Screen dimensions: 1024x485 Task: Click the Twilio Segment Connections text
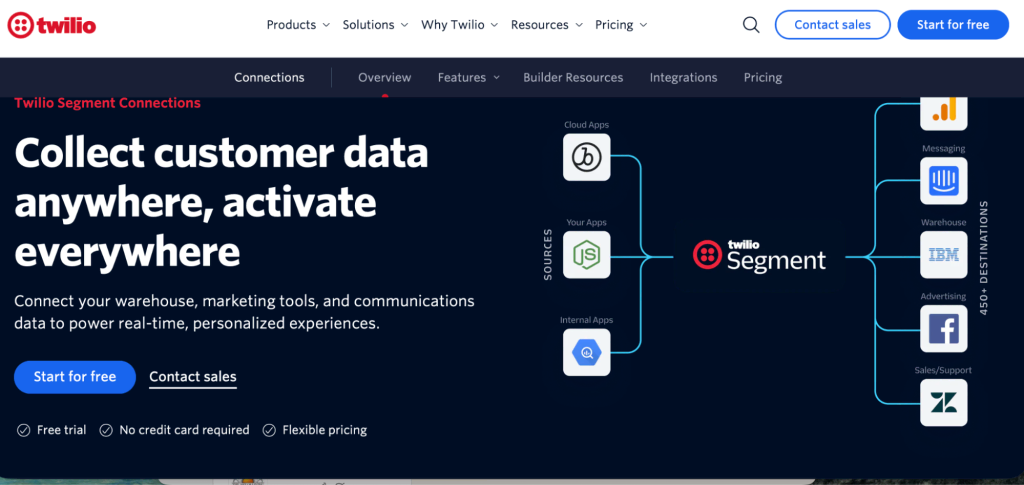[107, 103]
